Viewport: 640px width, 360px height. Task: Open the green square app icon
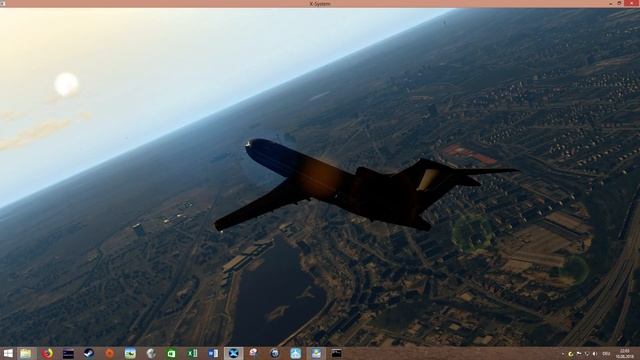click(171, 353)
